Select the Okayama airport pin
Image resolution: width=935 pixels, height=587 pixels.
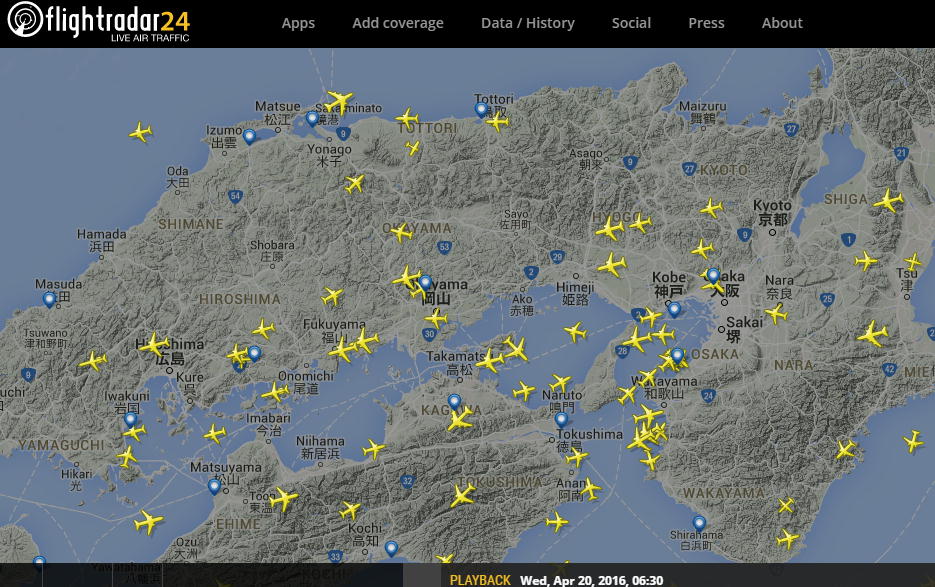click(x=425, y=283)
